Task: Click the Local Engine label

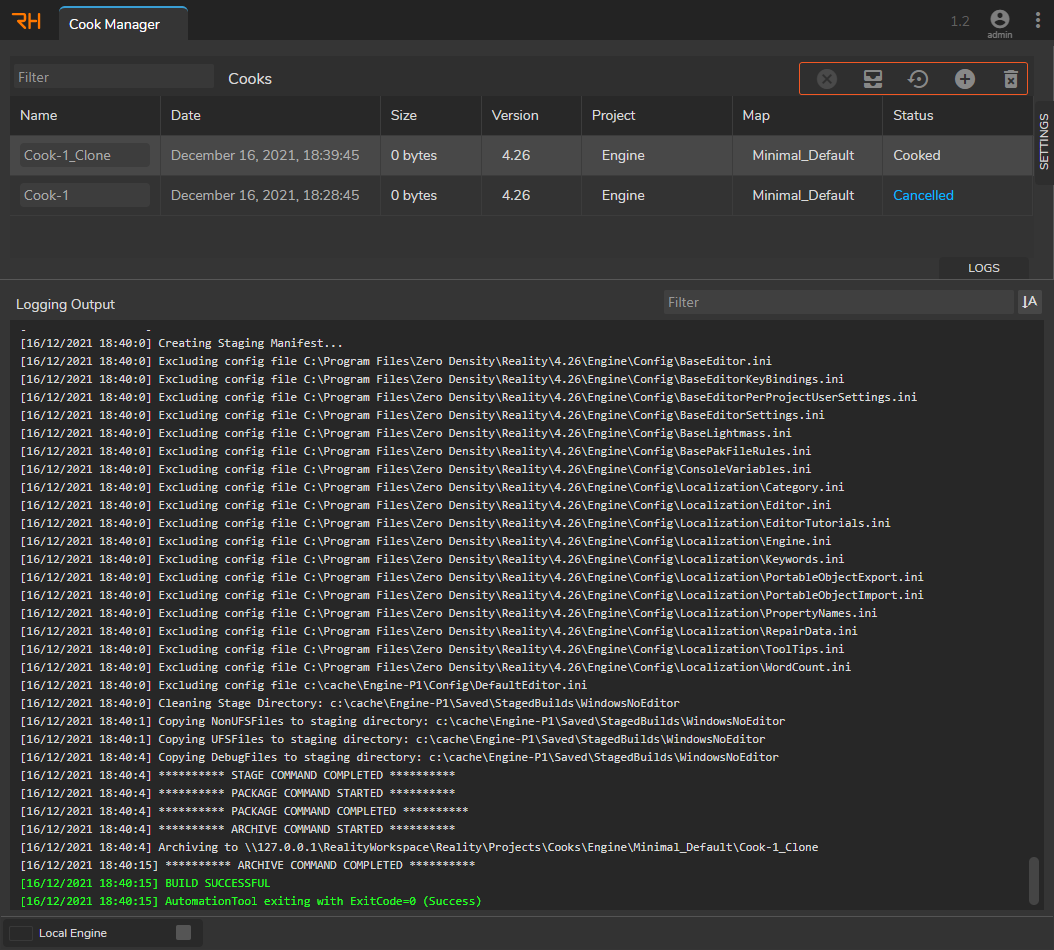Action: coord(73,933)
